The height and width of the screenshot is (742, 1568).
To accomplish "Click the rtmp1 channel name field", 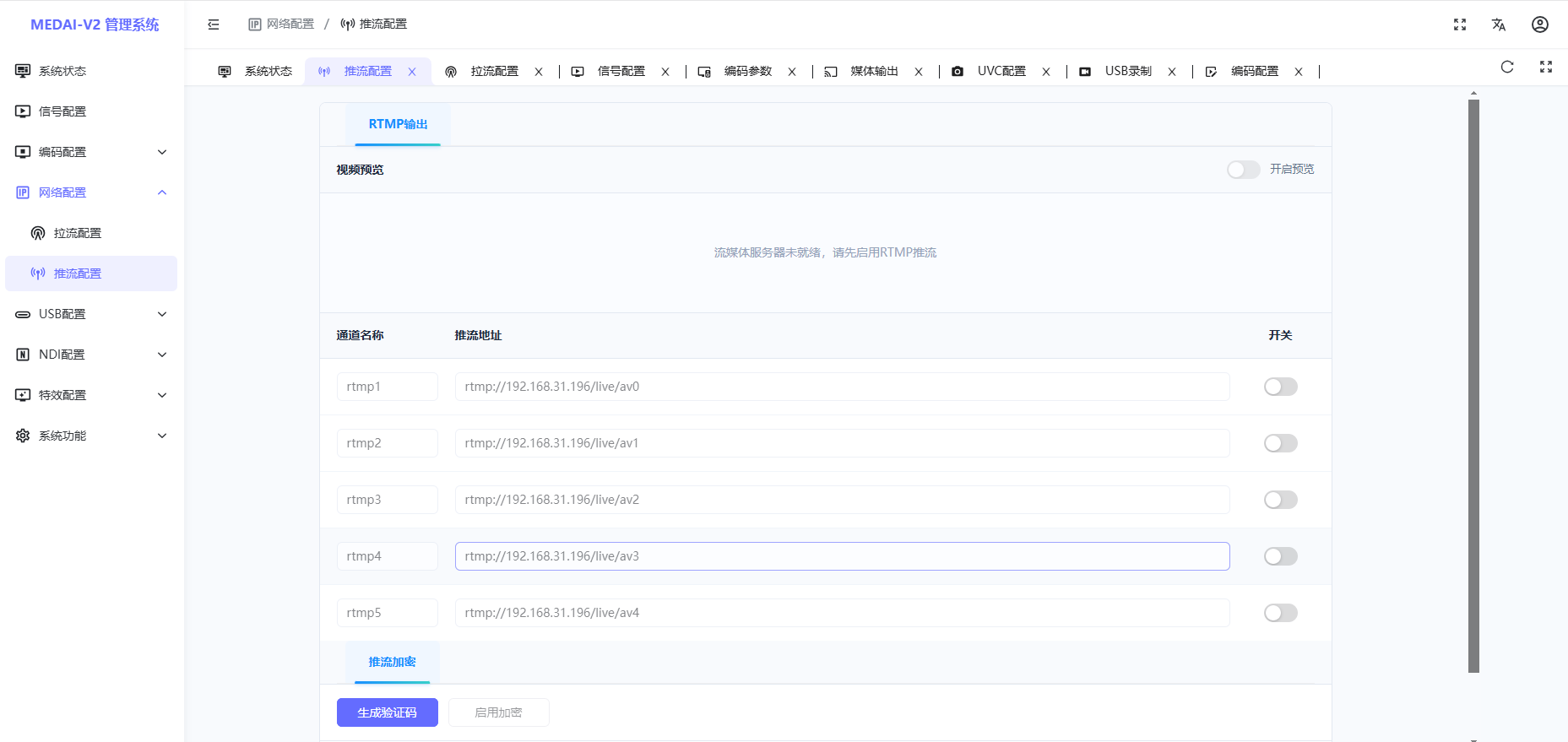I will pos(388,387).
